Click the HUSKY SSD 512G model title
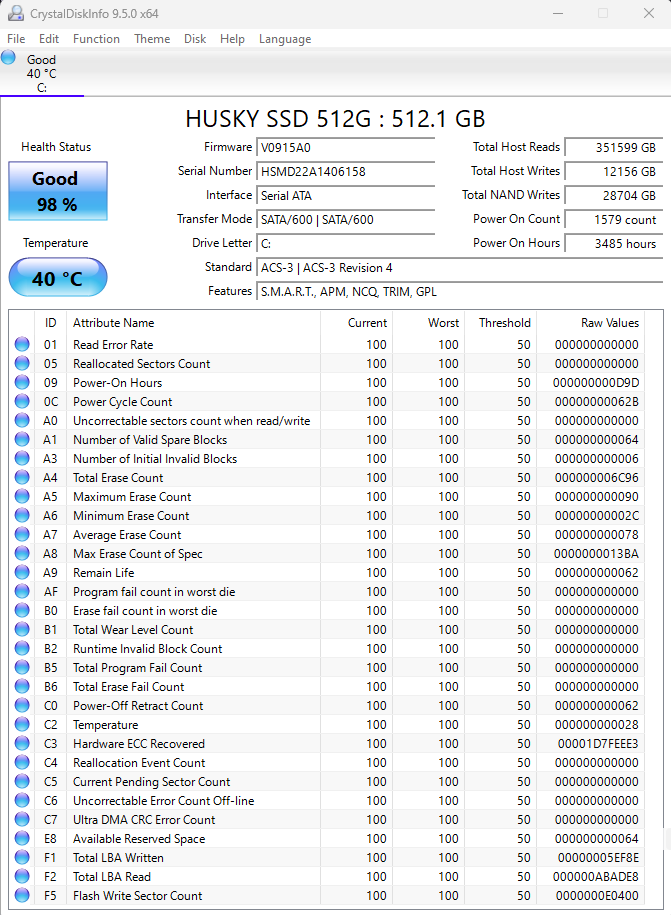The width and height of the screenshot is (671, 915). tap(336, 118)
